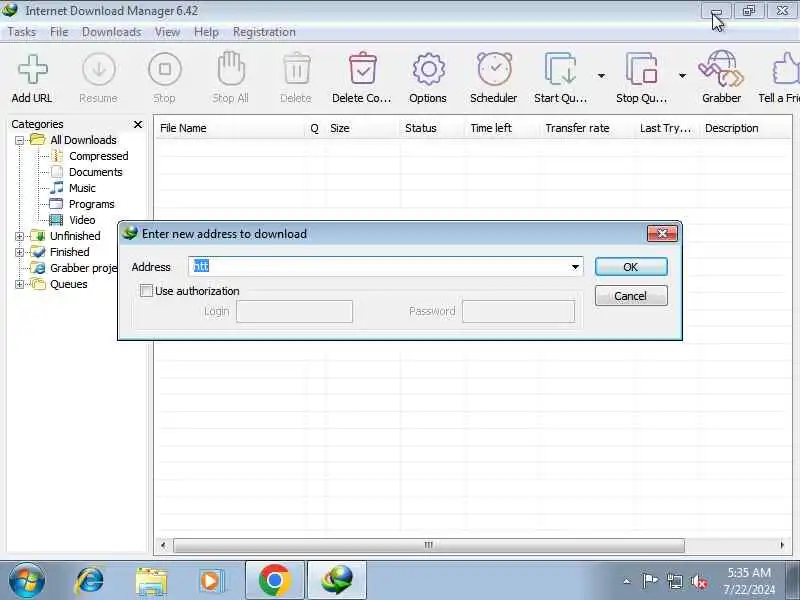The height and width of the screenshot is (600, 800).
Task: Sort by Last Try column
Action: pos(667,128)
